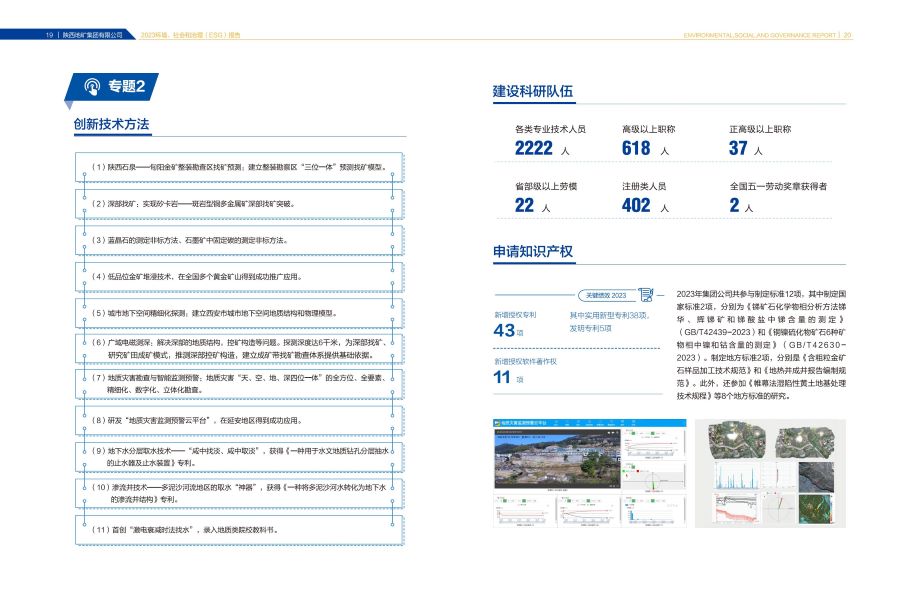Select the 37 正高级以上职称 figure

[738, 149]
